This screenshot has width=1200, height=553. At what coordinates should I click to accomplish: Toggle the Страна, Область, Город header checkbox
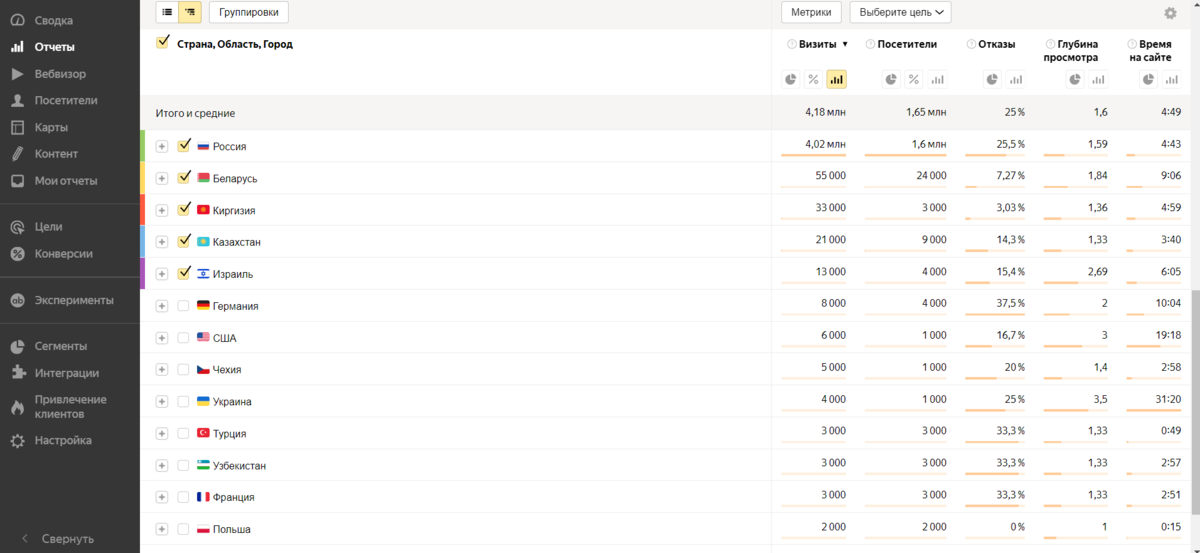[163, 43]
